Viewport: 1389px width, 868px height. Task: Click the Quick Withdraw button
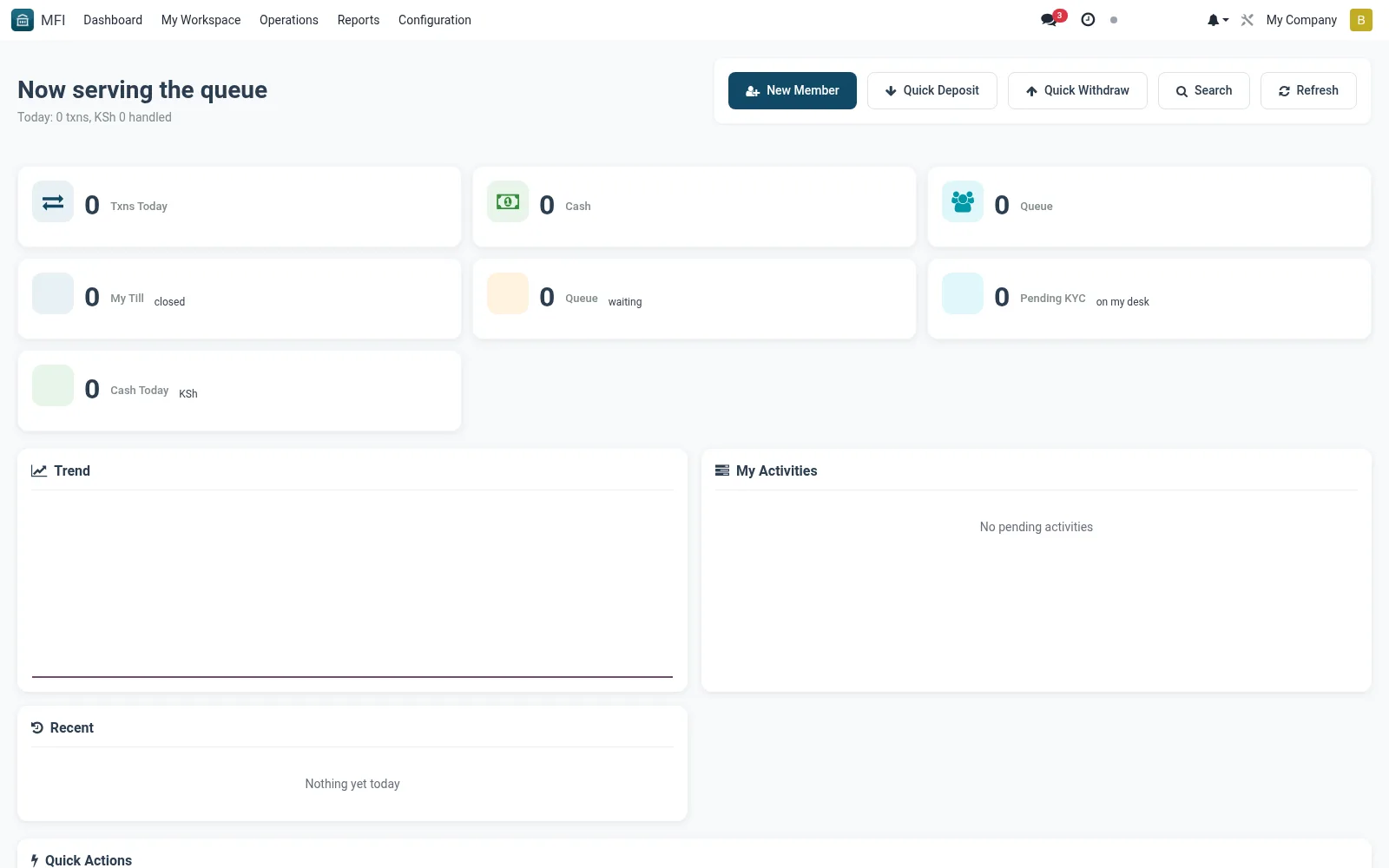click(x=1077, y=90)
